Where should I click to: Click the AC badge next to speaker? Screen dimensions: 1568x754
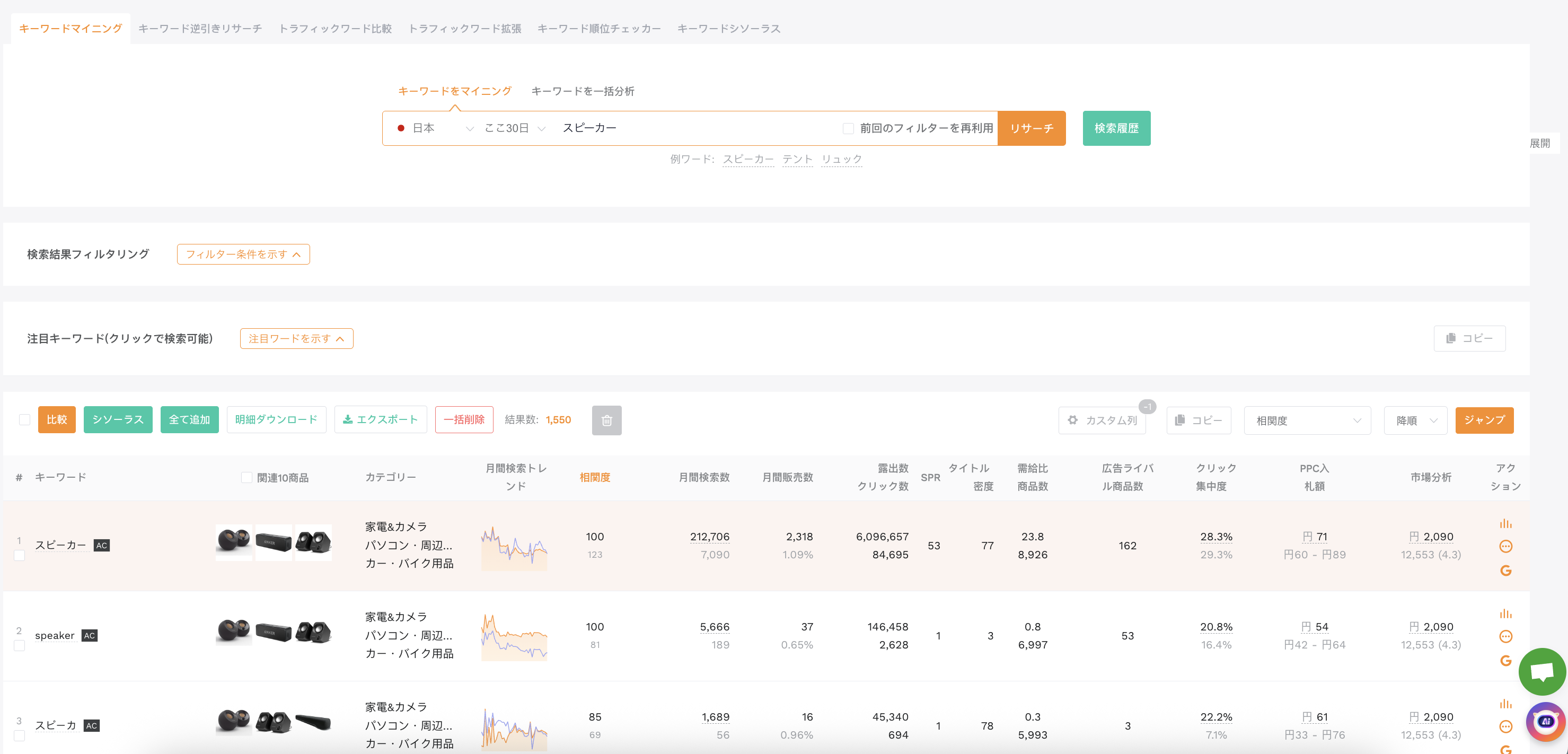coord(90,636)
